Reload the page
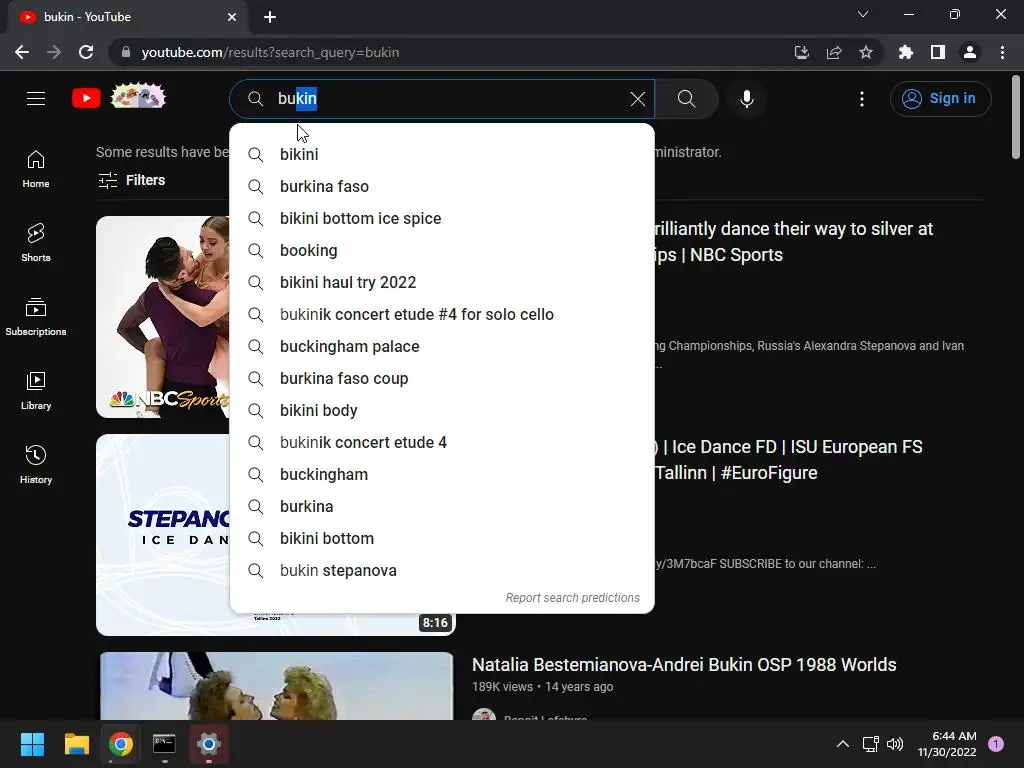The image size is (1024, 768). pyautogui.click(x=86, y=52)
